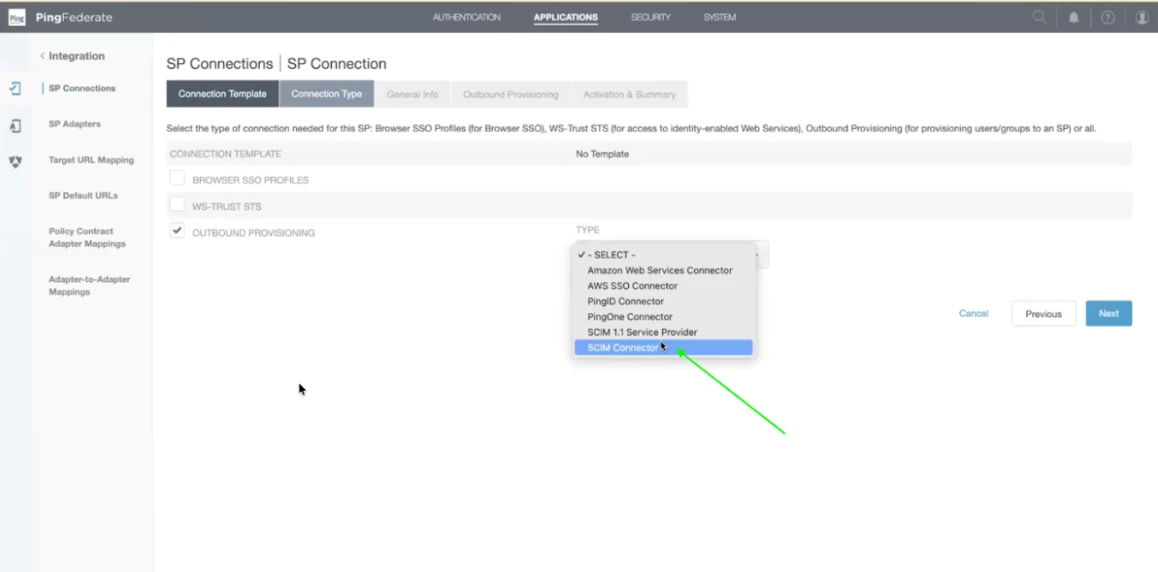Go back via Integration chevron
The height and width of the screenshot is (572, 1158).
[x=42, y=56]
